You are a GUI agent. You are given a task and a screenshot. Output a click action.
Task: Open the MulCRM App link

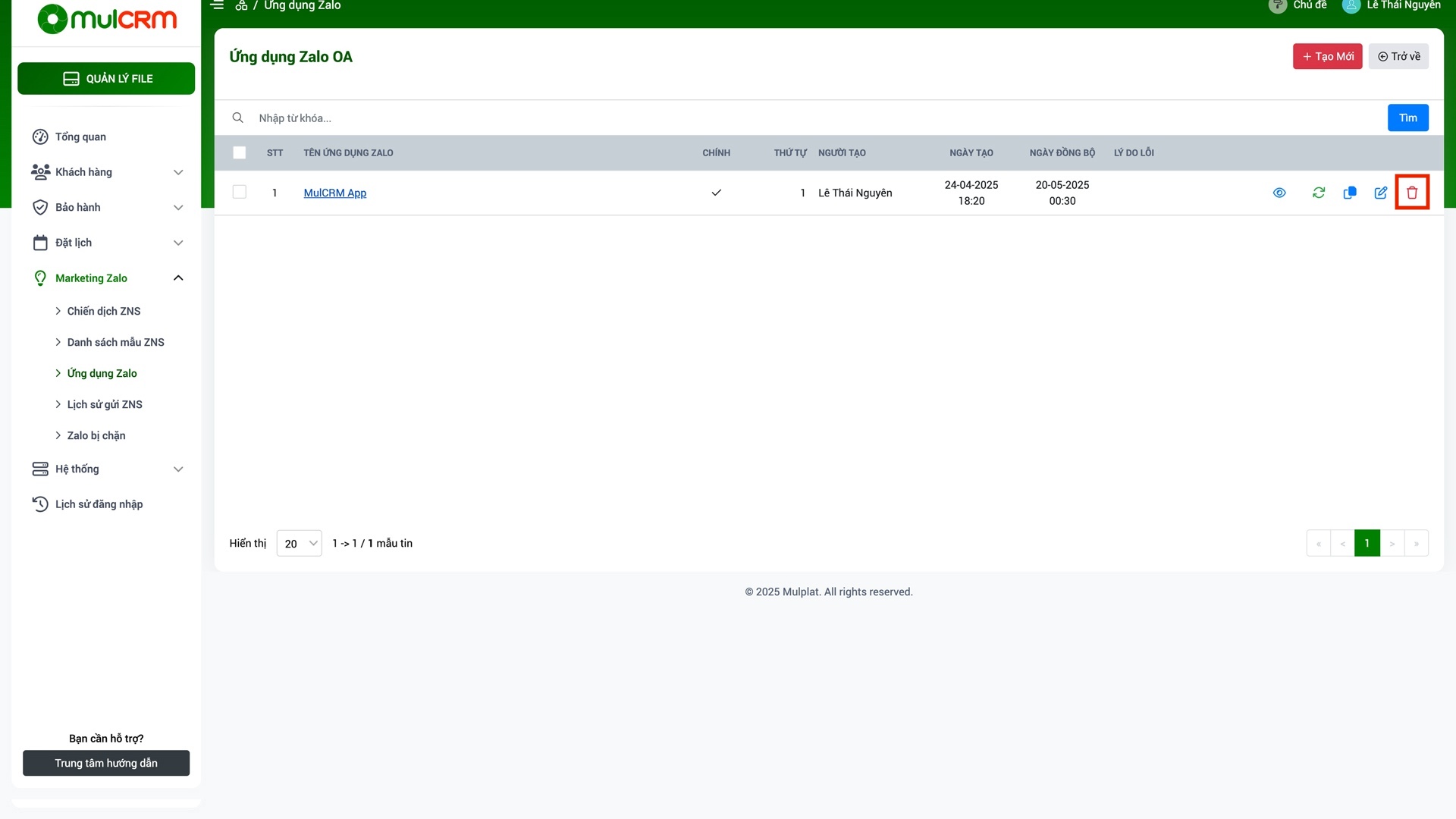click(x=334, y=193)
